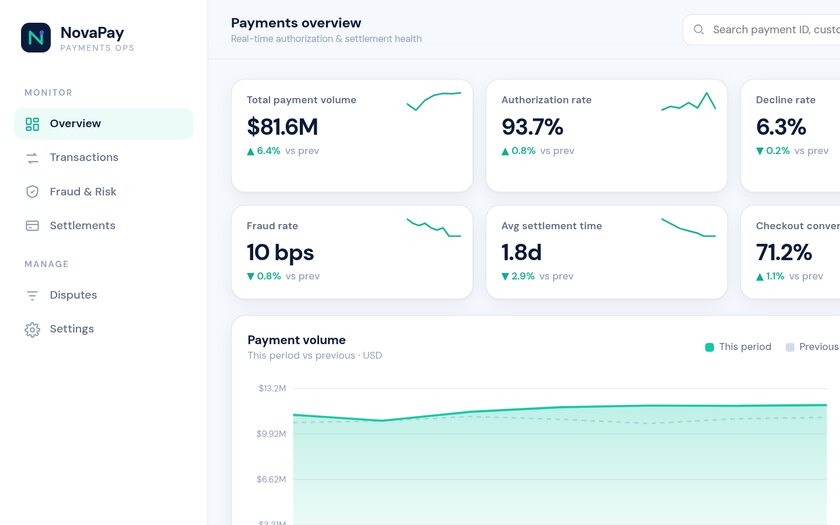840x525 pixels.
Task: Click the 10 bps fraud value
Action: 280,253
